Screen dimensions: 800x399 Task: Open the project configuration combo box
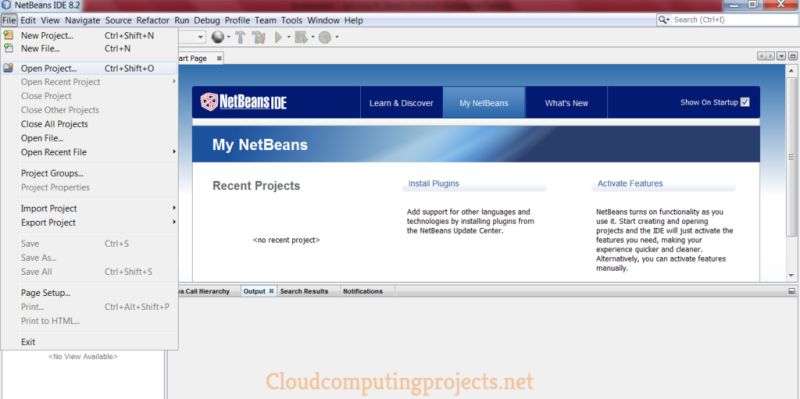pyautogui.click(x=192, y=37)
